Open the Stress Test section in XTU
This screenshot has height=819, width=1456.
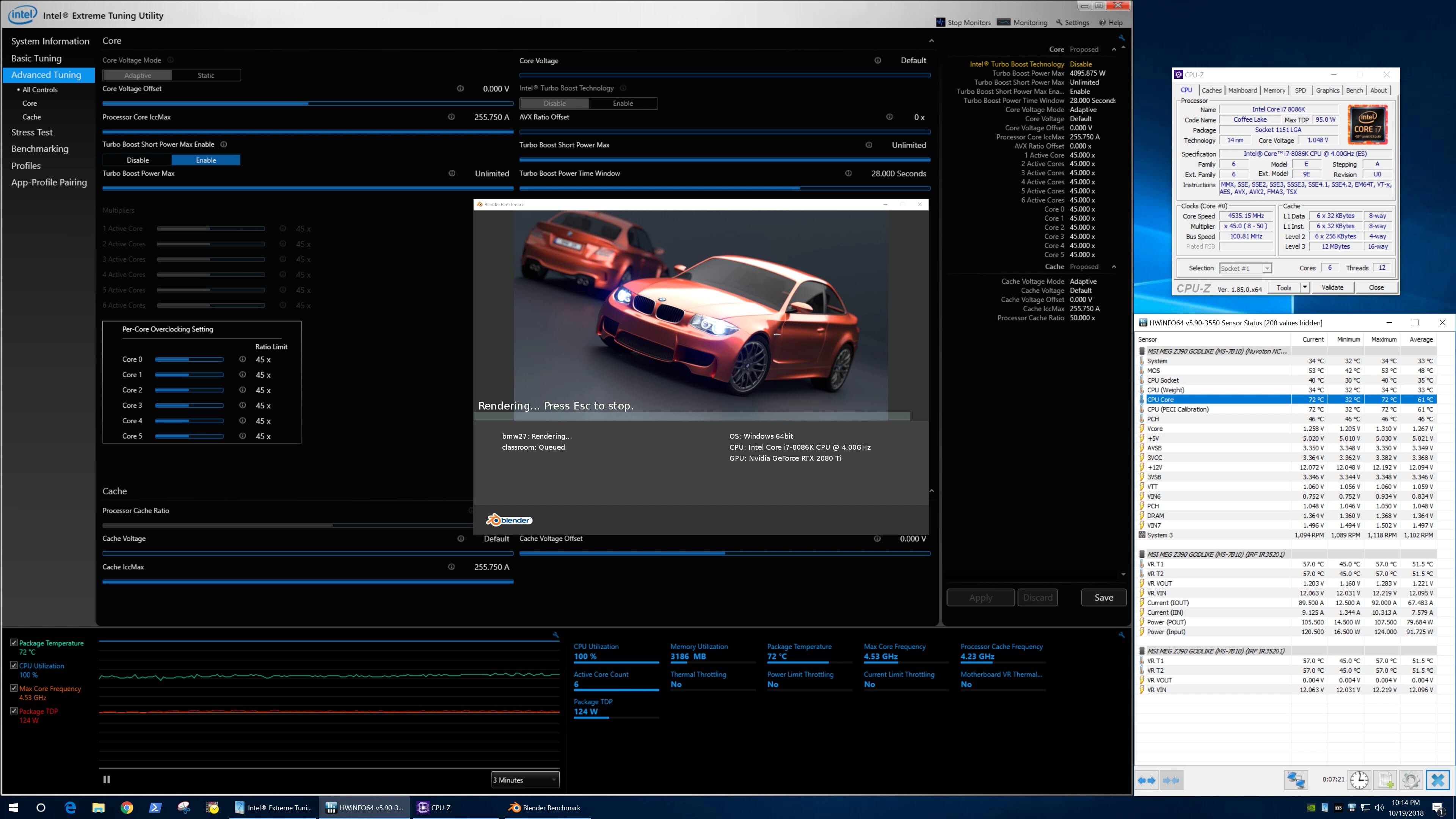click(x=31, y=132)
